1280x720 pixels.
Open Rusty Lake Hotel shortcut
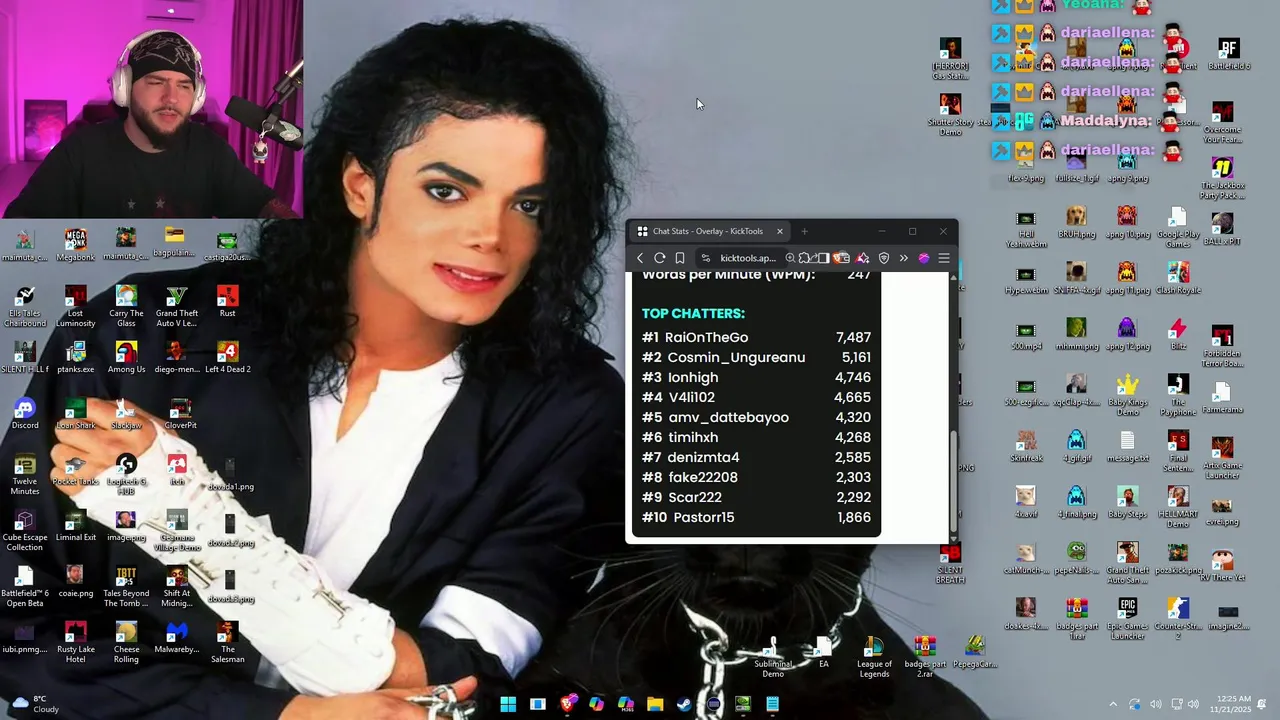click(x=75, y=643)
